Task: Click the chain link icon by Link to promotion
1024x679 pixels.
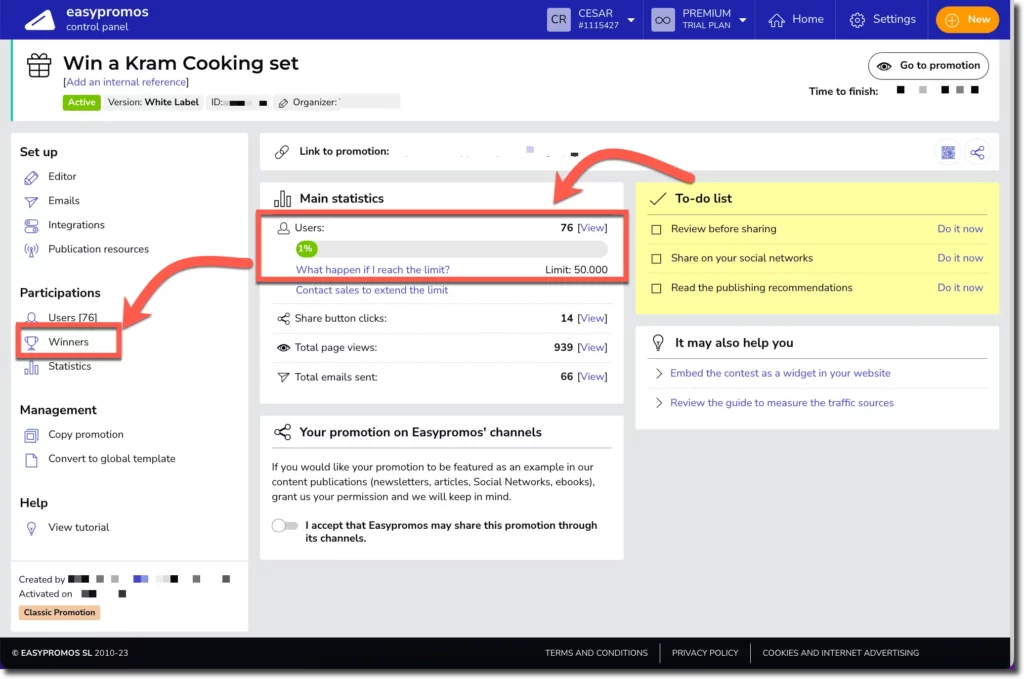Action: pos(281,151)
